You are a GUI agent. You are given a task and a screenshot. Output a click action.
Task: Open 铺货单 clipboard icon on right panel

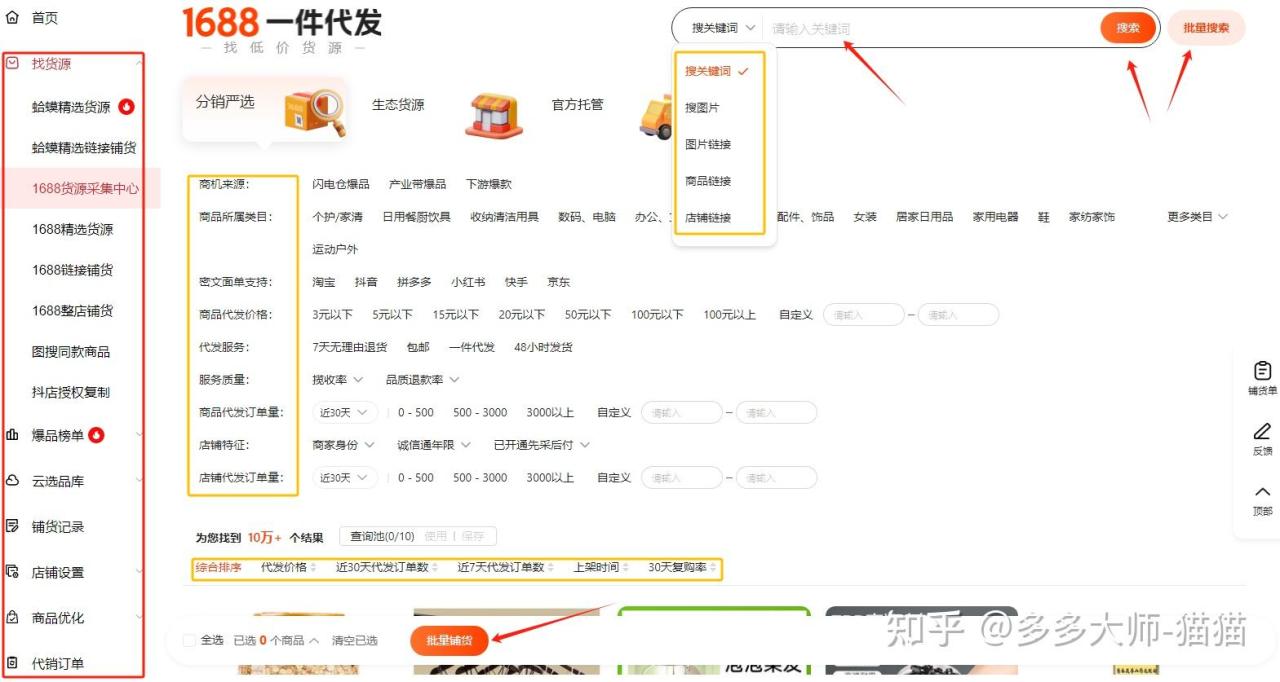[x=1262, y=371]
